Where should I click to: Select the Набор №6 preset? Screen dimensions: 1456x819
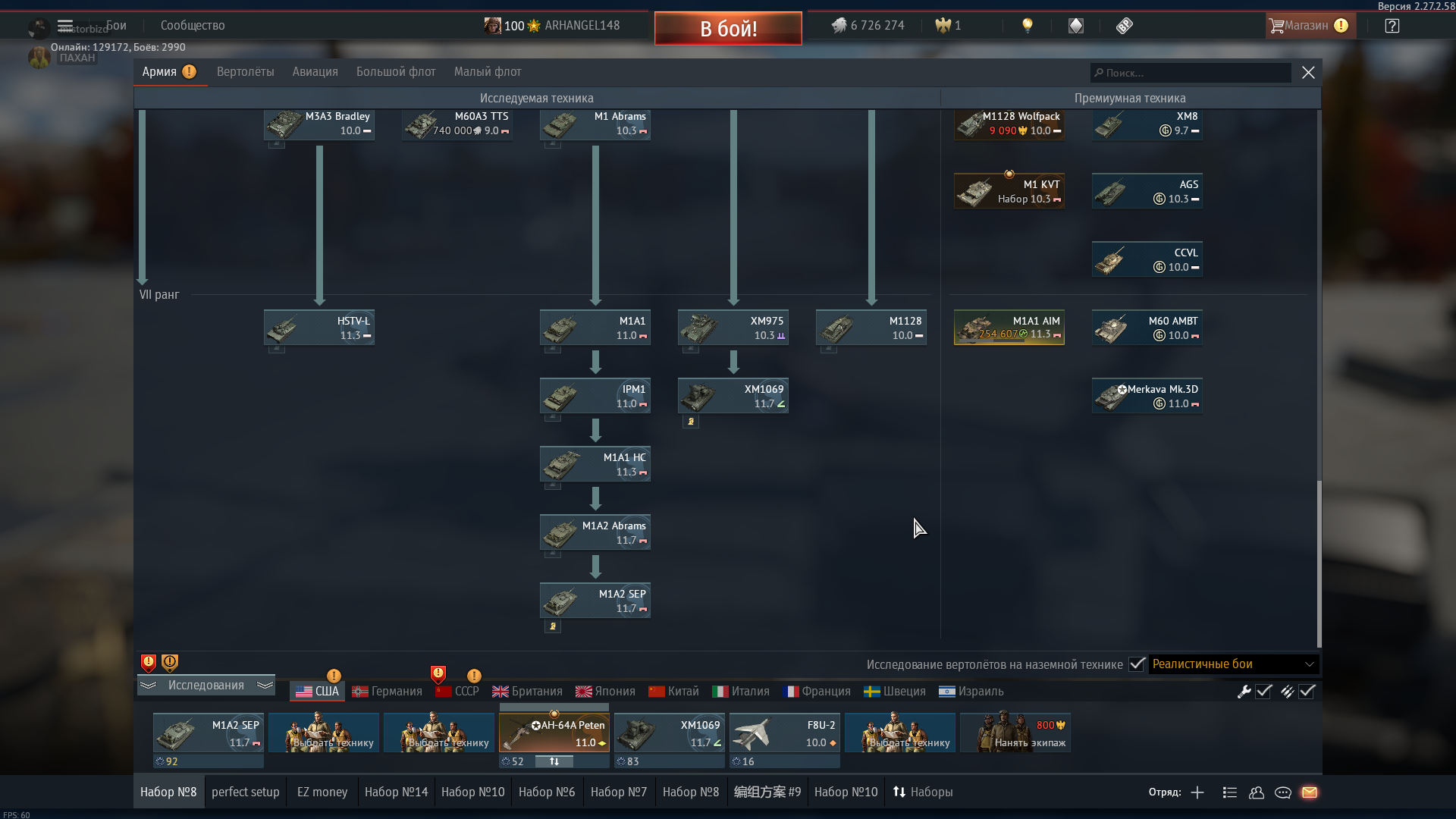(x=547, y=792)
